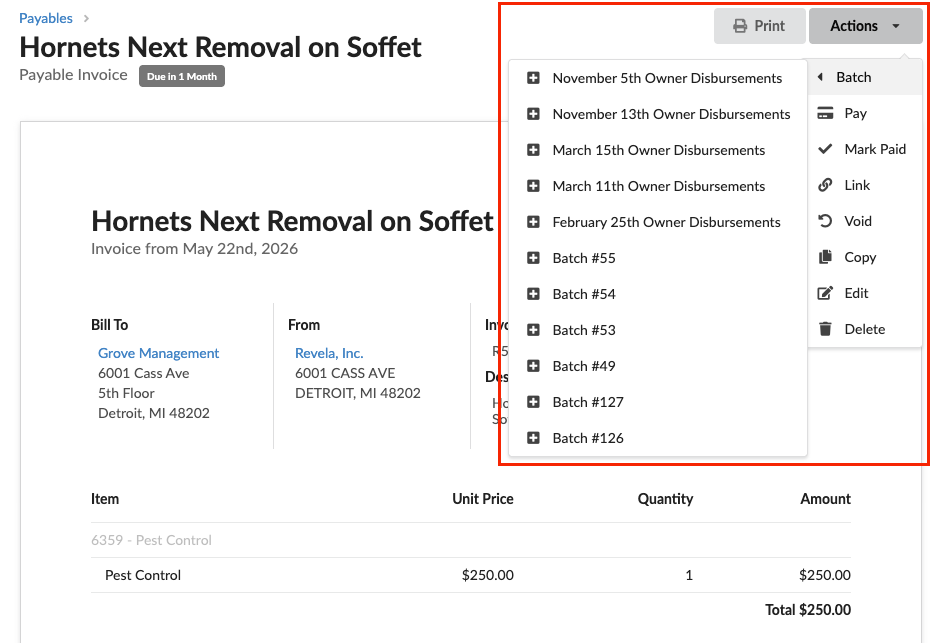Click the Delete trash can icon
932x643 pixels.
point(825,329)
